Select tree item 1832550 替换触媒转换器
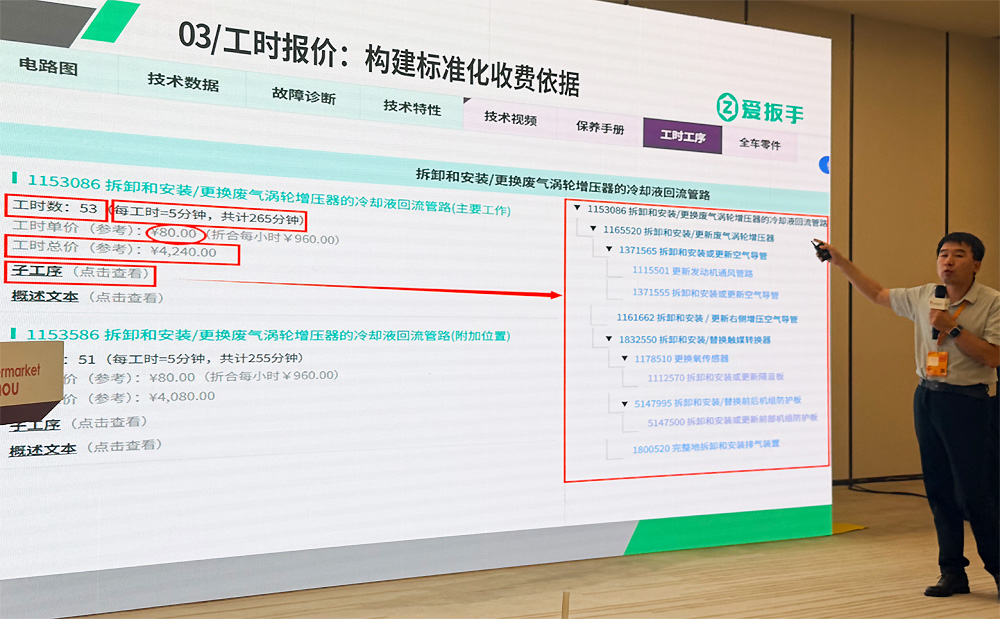 click(x=695, y=339)
